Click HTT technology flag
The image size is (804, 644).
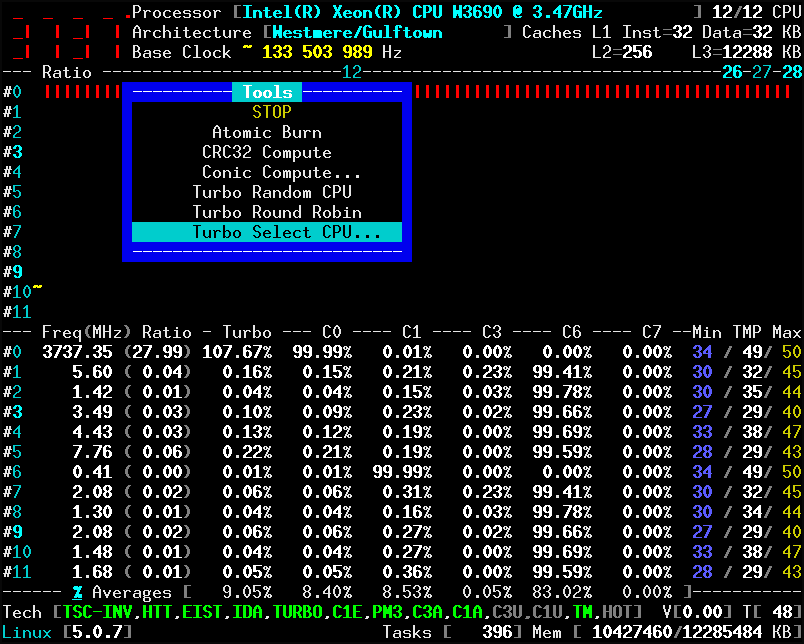coord(157,612)
